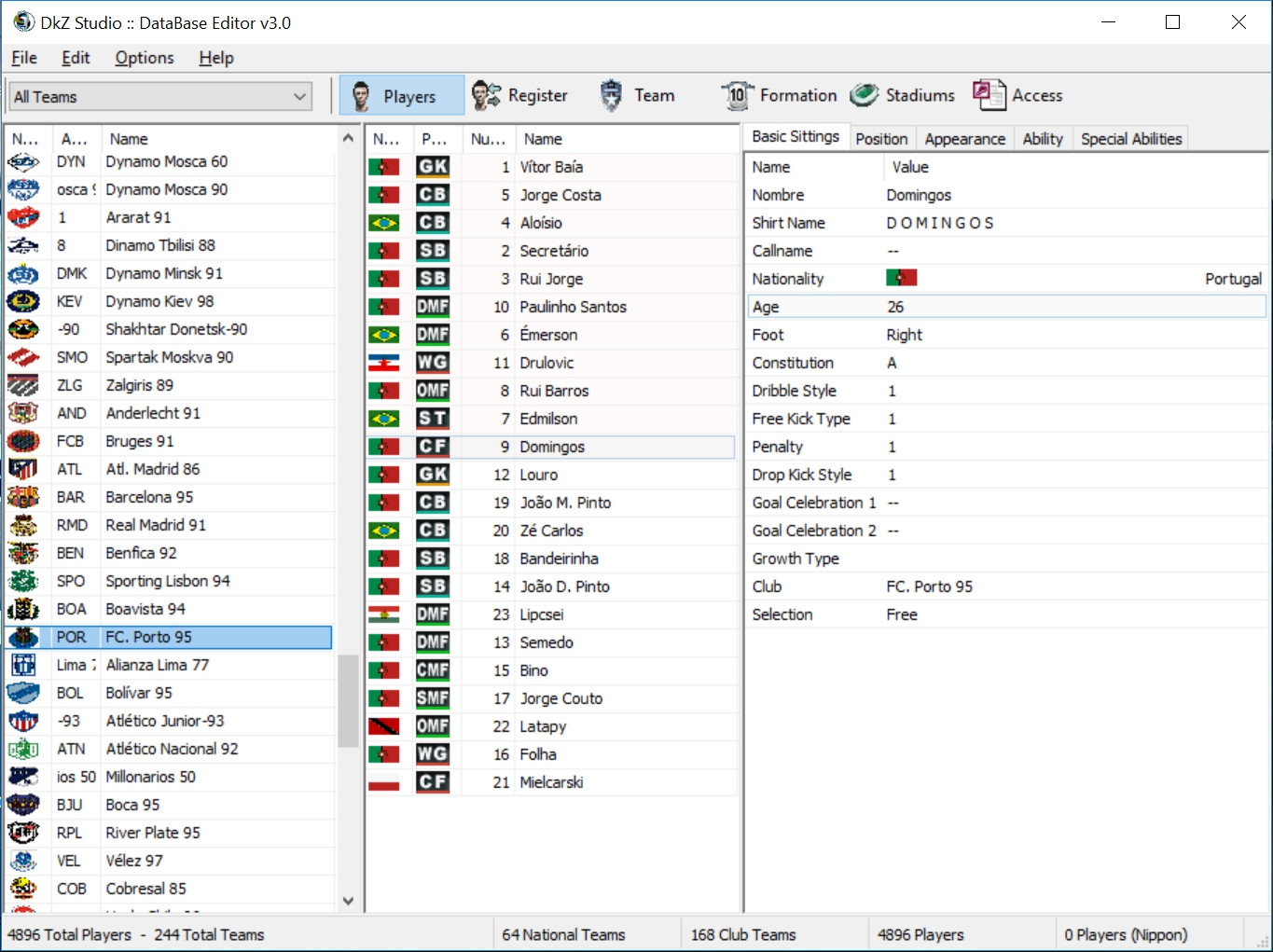Click the Sporting Lisbon 94 team crest
This screenshot has height=952, width=1273.
[x=23, y=581]
